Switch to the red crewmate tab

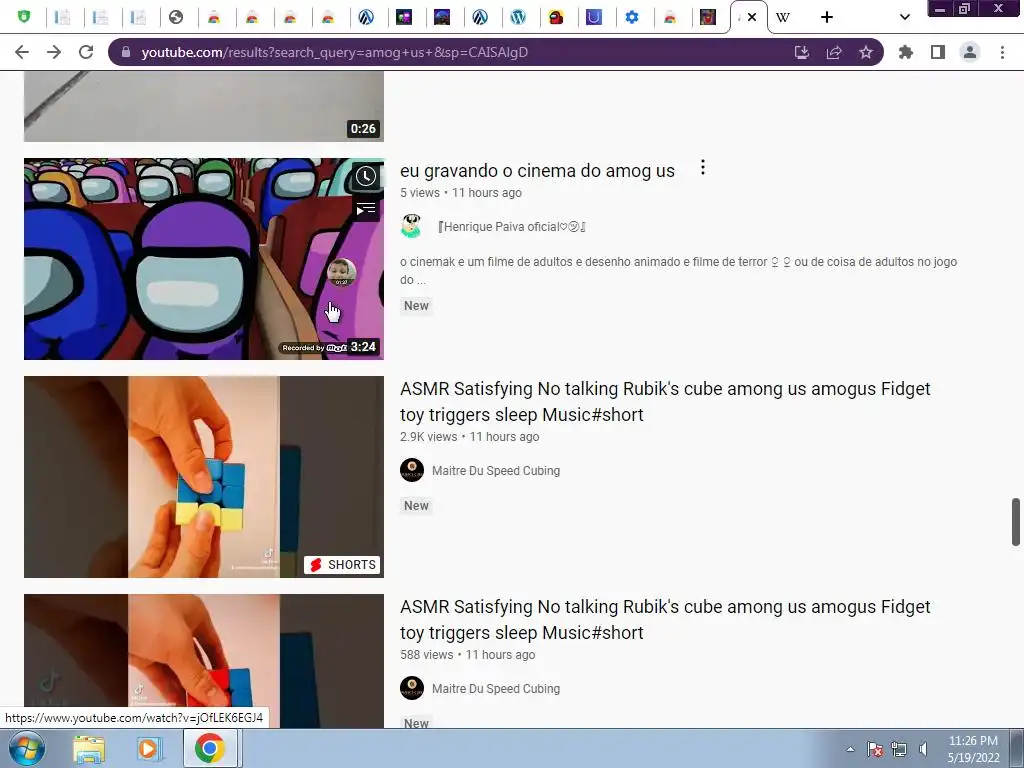tap(556, 17)
